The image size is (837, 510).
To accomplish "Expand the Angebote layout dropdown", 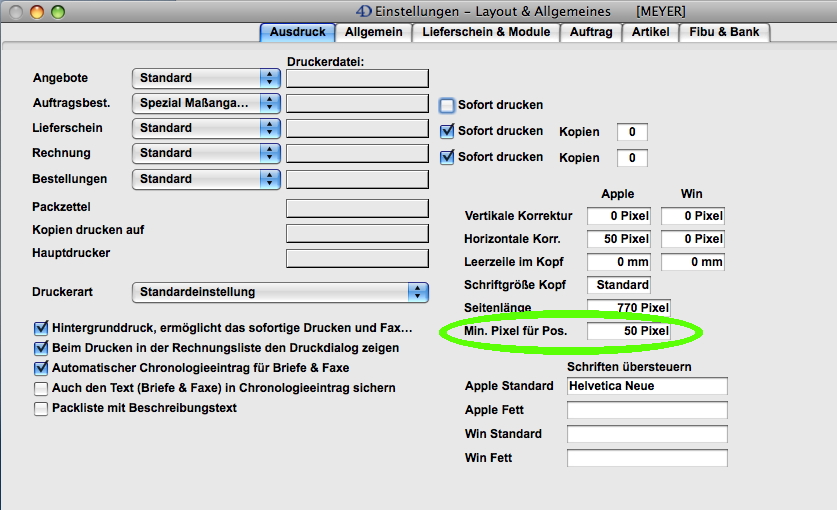I will [207, 78].
